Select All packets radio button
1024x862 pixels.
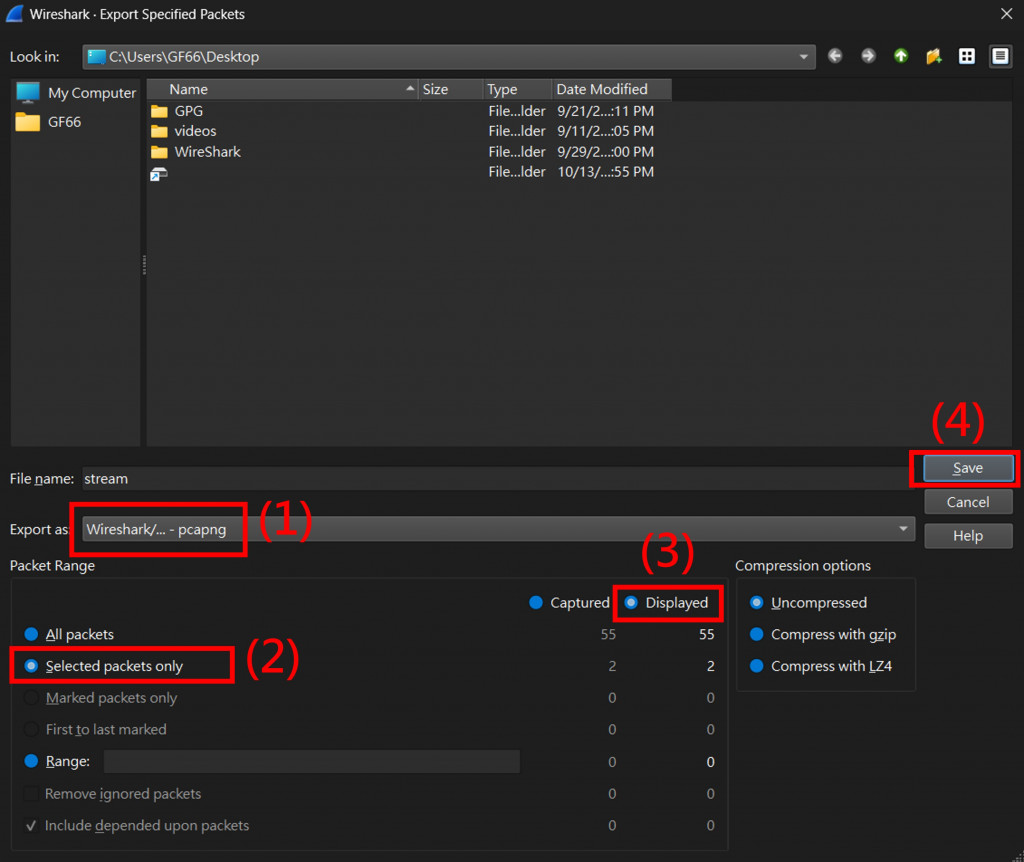pos(31,634)
